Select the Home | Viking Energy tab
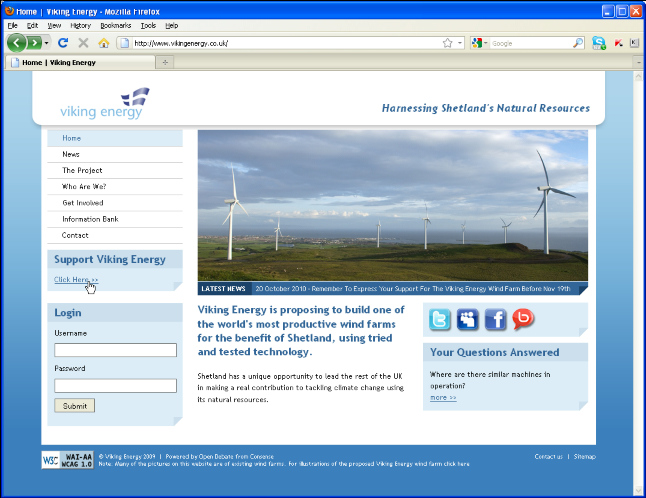This screenshot has height=498, width=646. (81, 62)
